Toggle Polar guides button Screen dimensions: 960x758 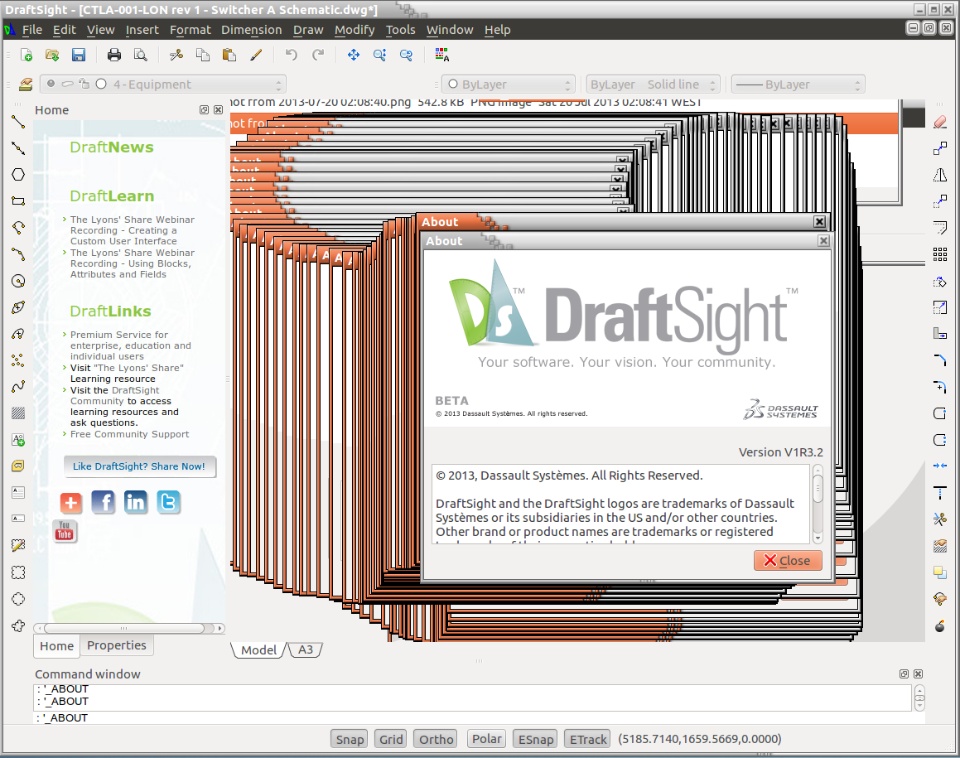point(487,739)
